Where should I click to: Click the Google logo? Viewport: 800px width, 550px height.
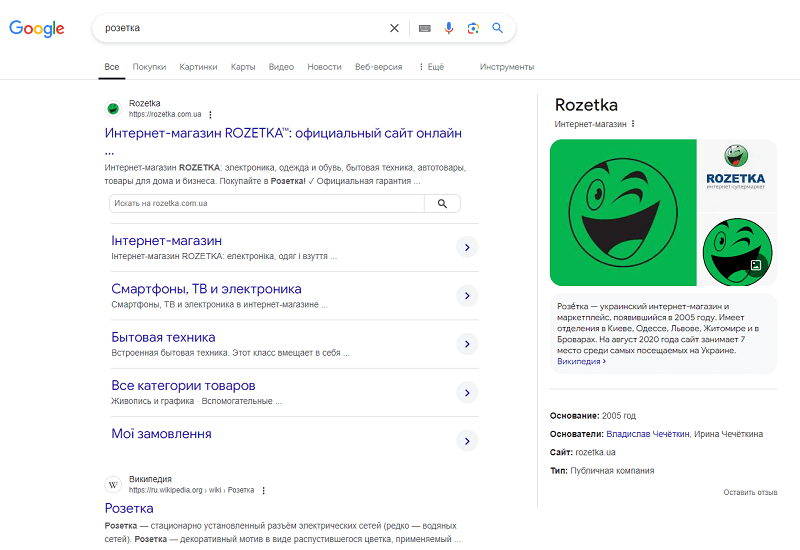point(37,29)
